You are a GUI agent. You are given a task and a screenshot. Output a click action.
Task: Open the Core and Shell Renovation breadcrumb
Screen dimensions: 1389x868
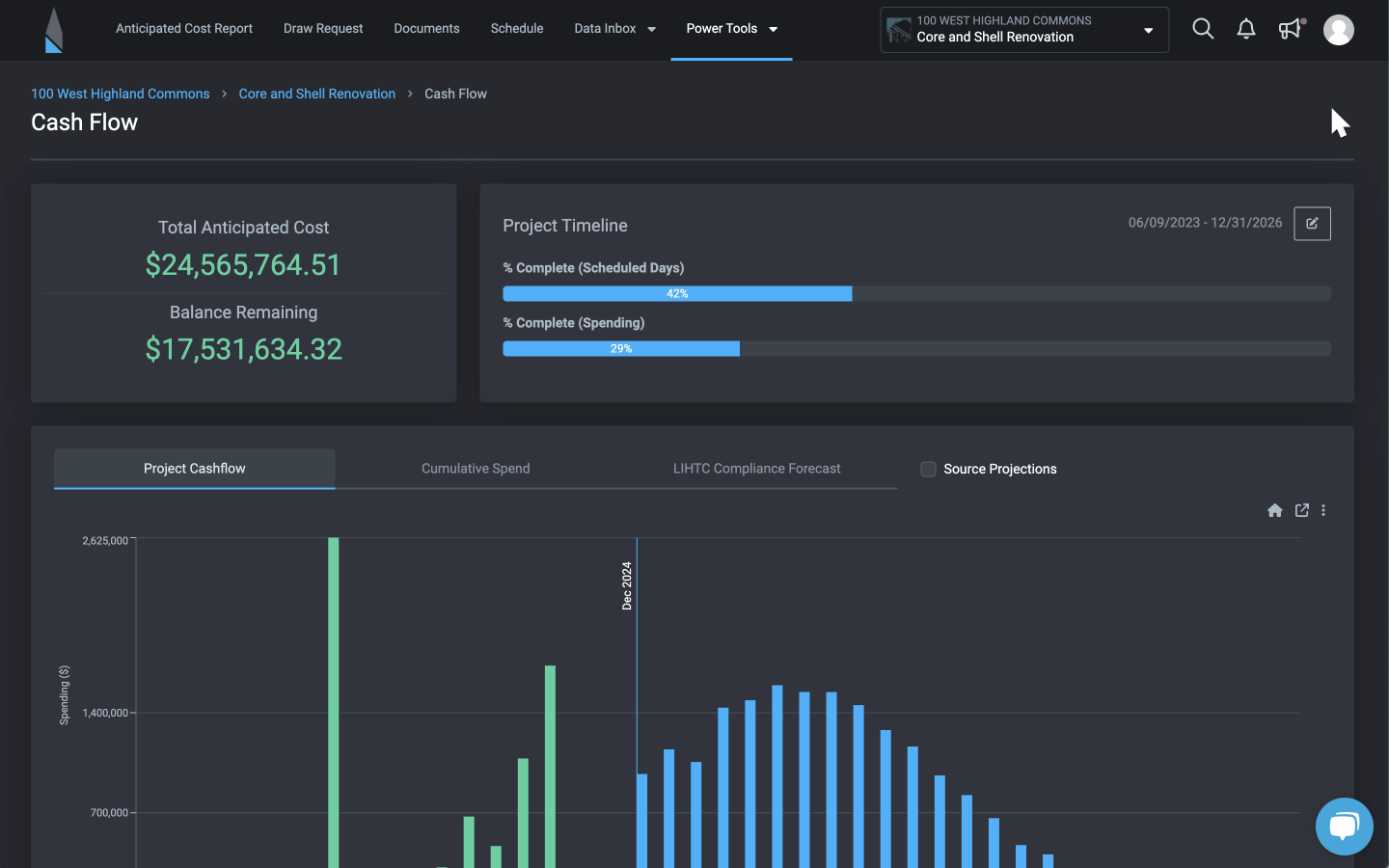click(x=317, y=94)
